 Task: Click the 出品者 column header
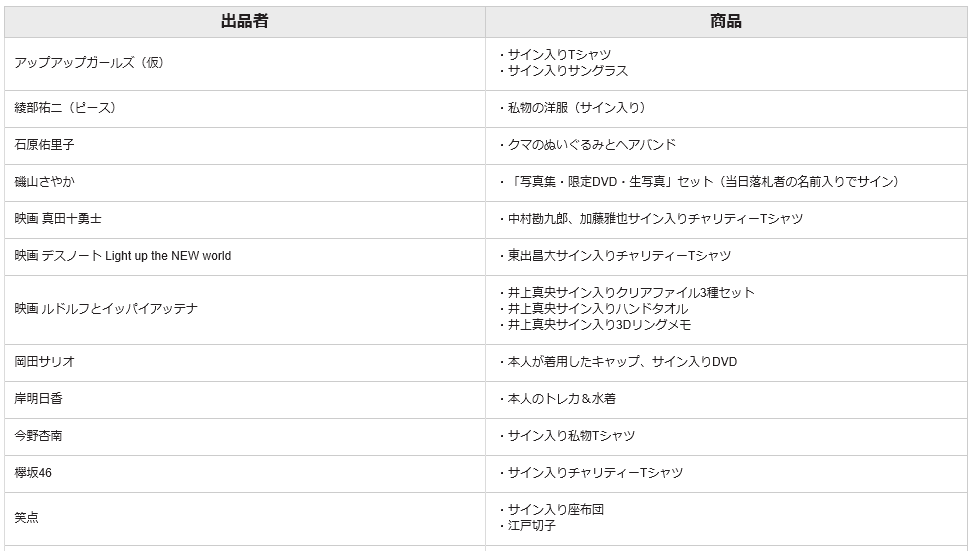pyautogui.click(x=244, y=21)
